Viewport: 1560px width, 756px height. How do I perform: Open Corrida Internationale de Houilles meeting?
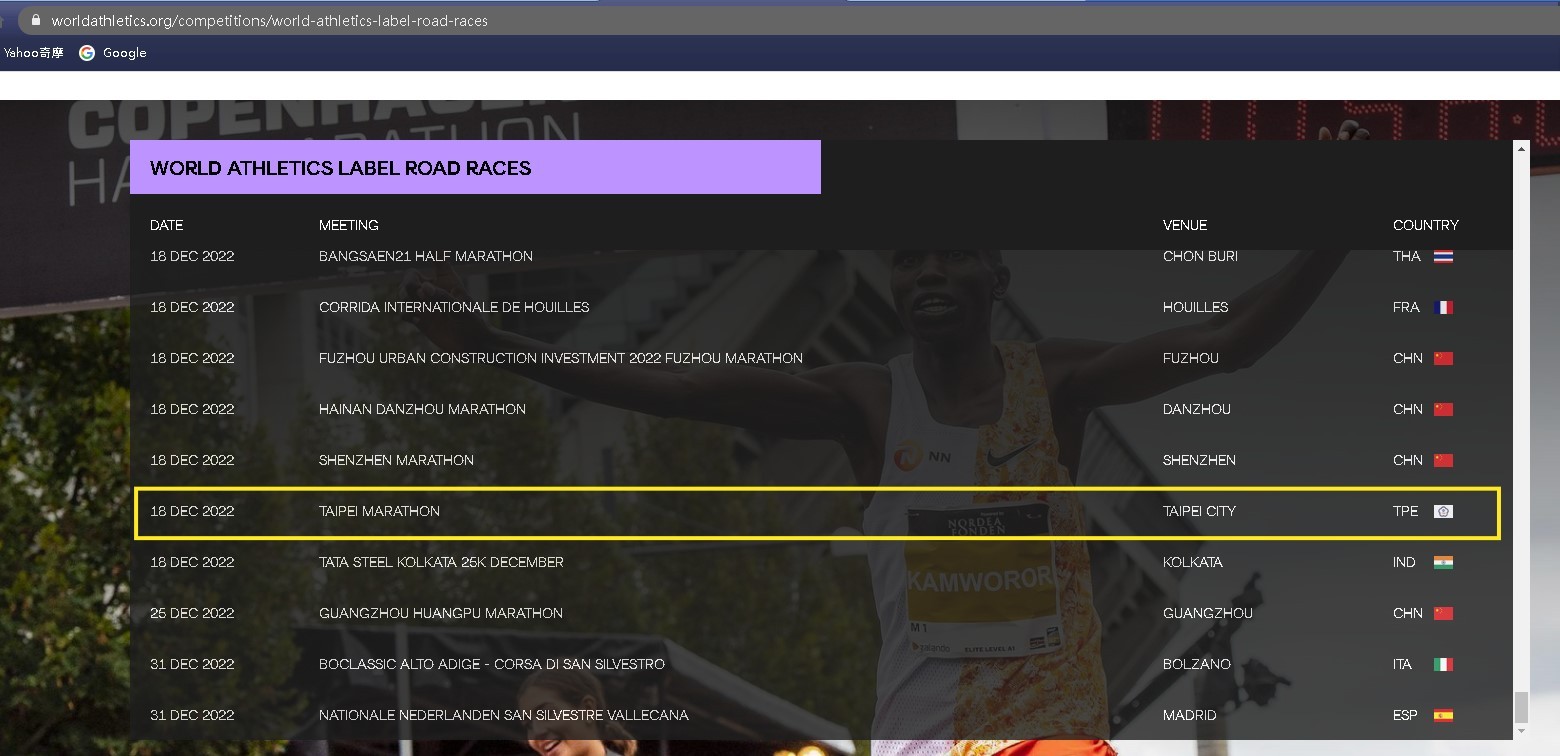click(x=454, y=307)
